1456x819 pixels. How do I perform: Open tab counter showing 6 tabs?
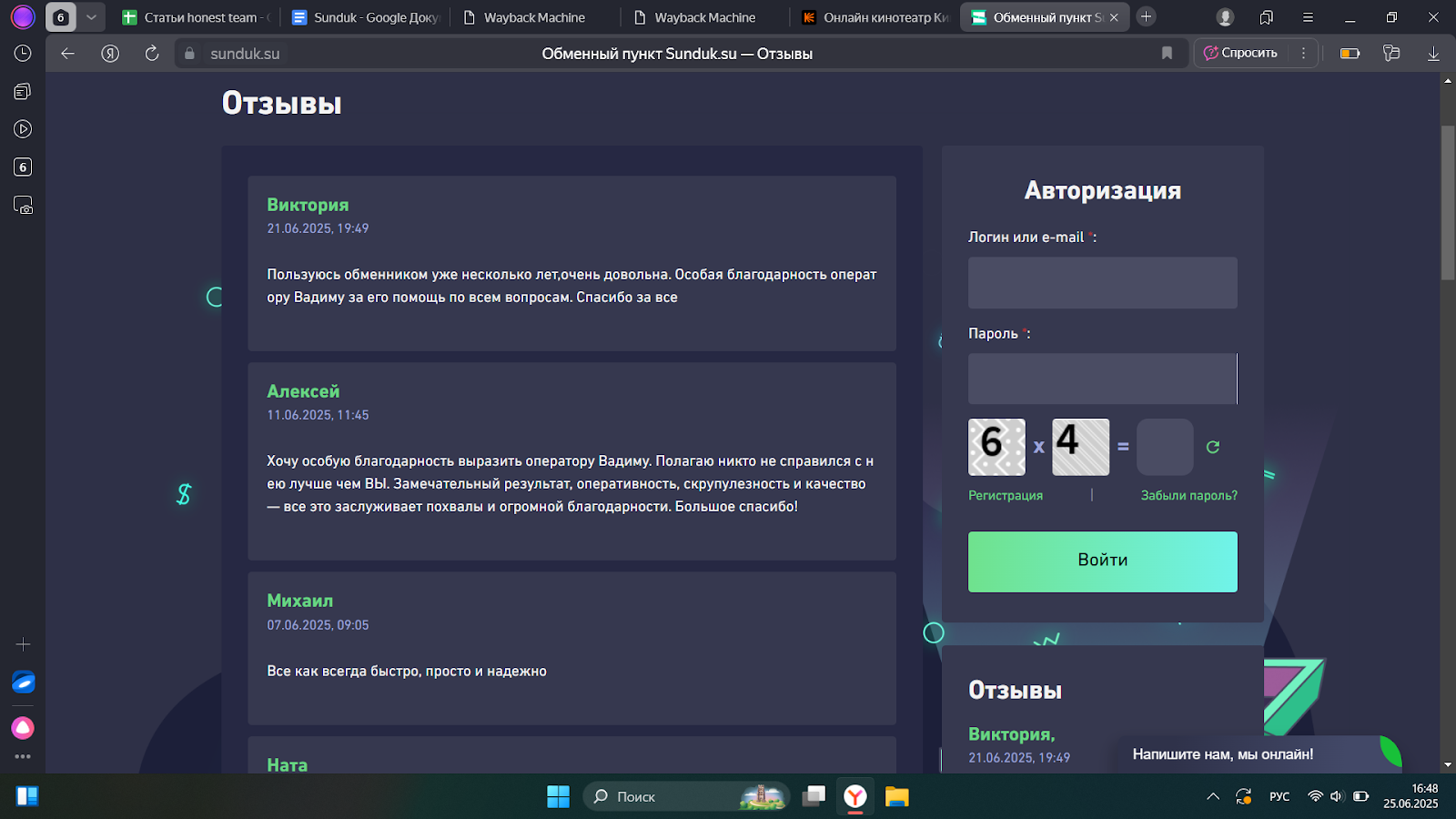point(61,17)
